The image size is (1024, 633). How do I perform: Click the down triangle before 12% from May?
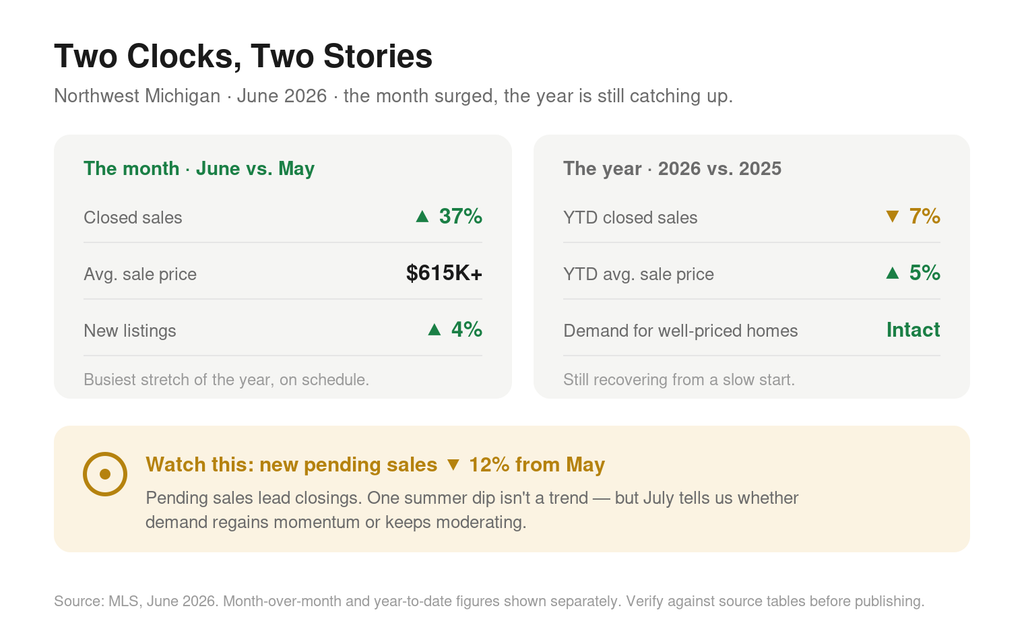pos(453,465)
